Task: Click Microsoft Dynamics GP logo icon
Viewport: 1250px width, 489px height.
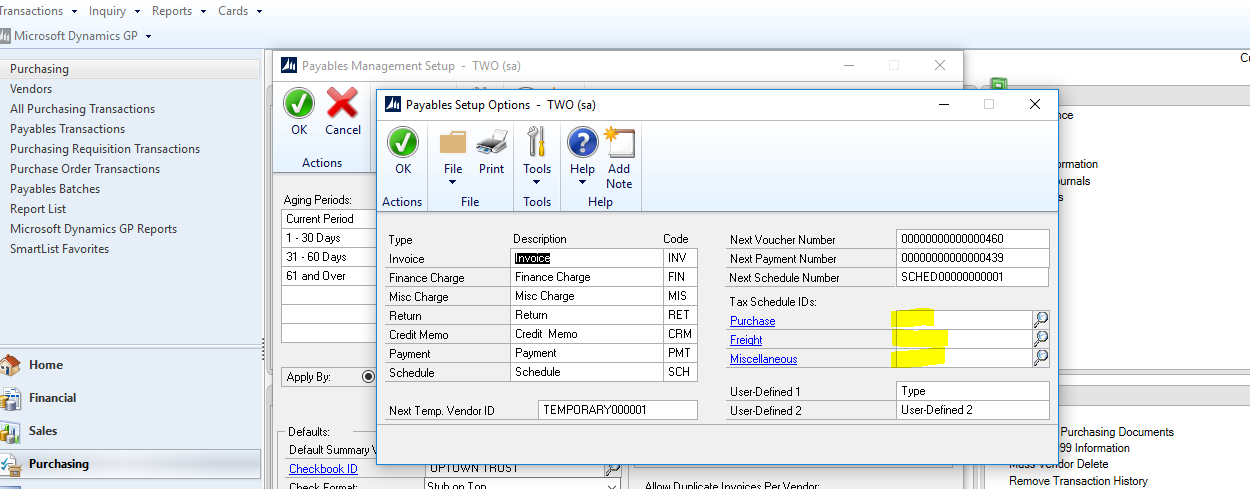Action: coord(5,36)
